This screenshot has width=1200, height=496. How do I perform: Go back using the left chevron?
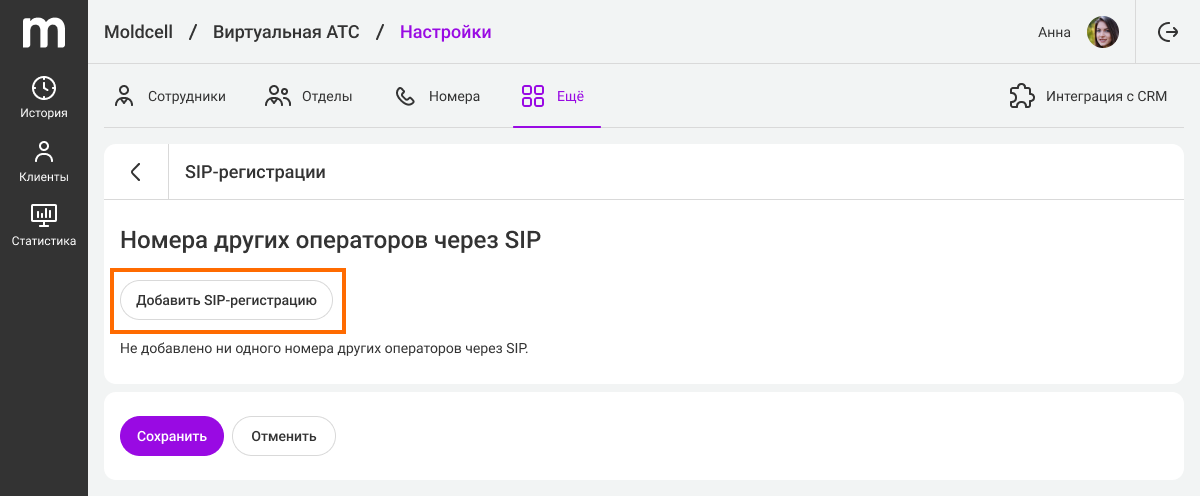point(135,172)
